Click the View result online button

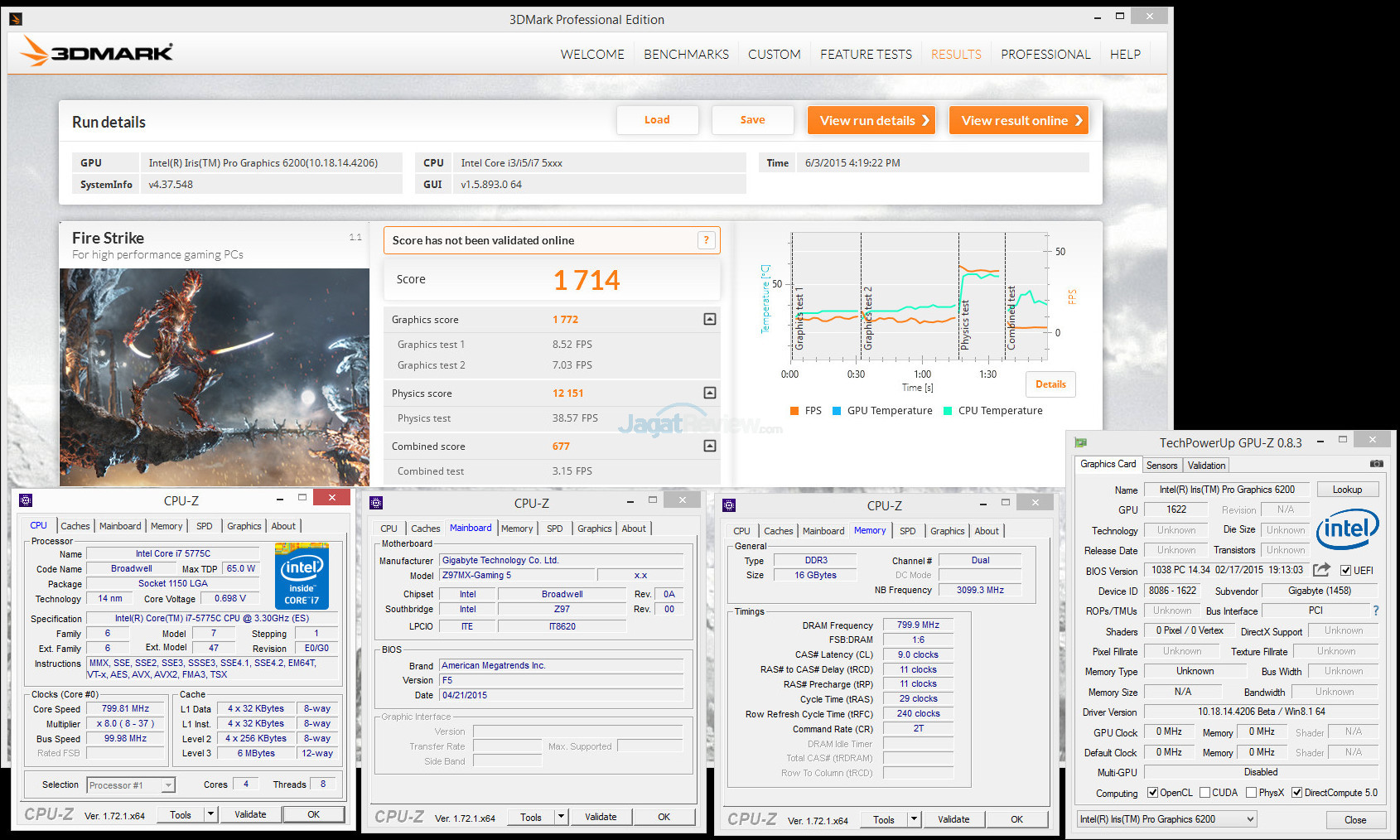[x=1019, y=120]
